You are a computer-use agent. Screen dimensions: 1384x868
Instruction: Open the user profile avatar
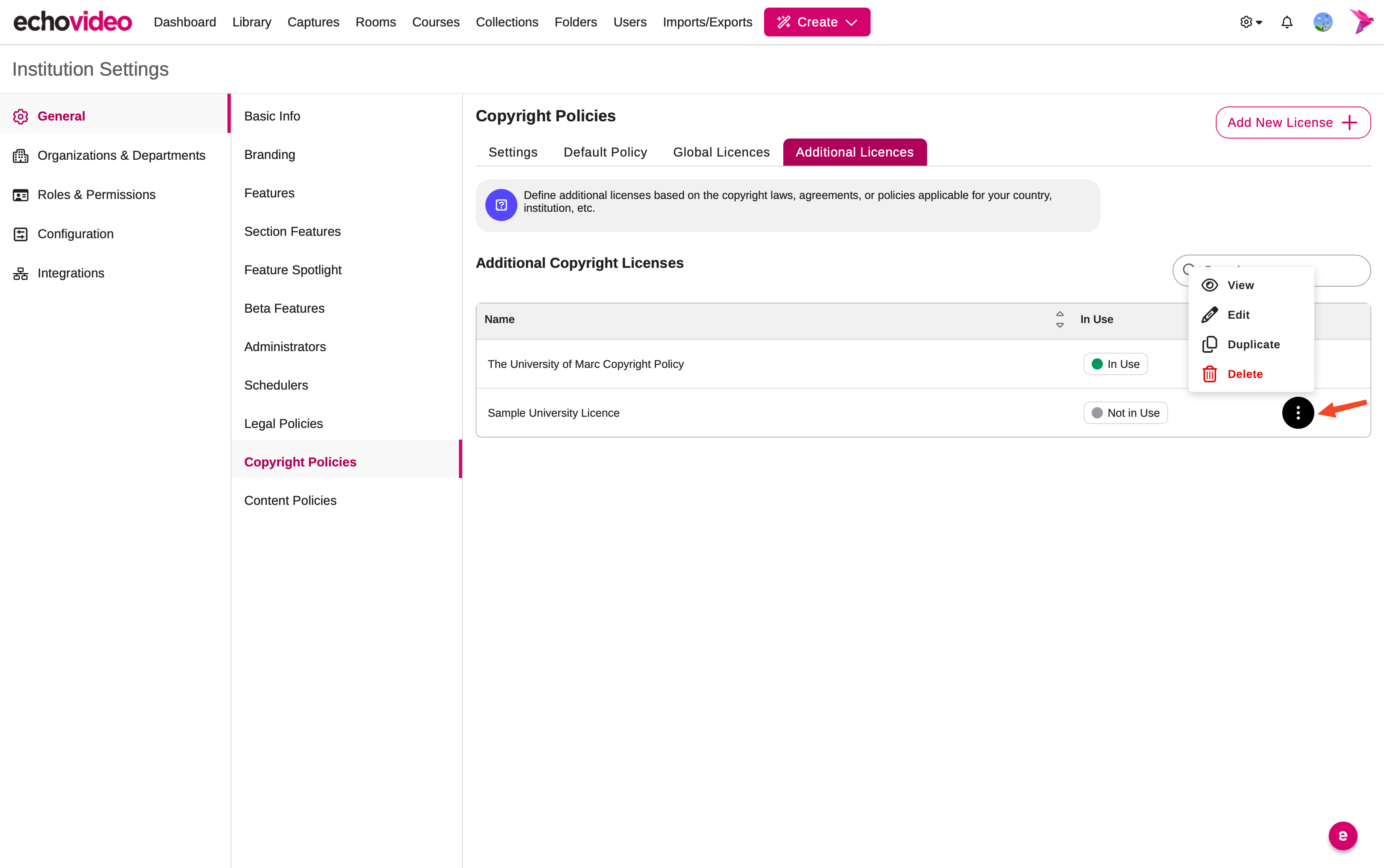(1323, 22)
